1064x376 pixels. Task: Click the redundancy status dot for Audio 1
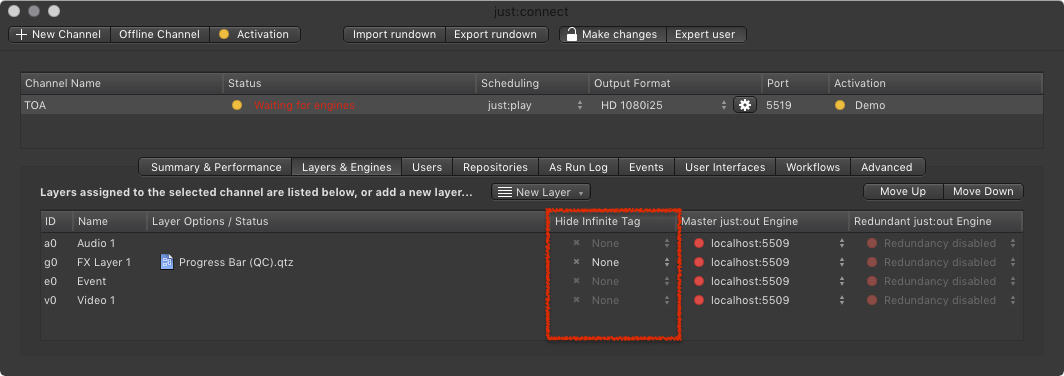click(x=872, y=243)
